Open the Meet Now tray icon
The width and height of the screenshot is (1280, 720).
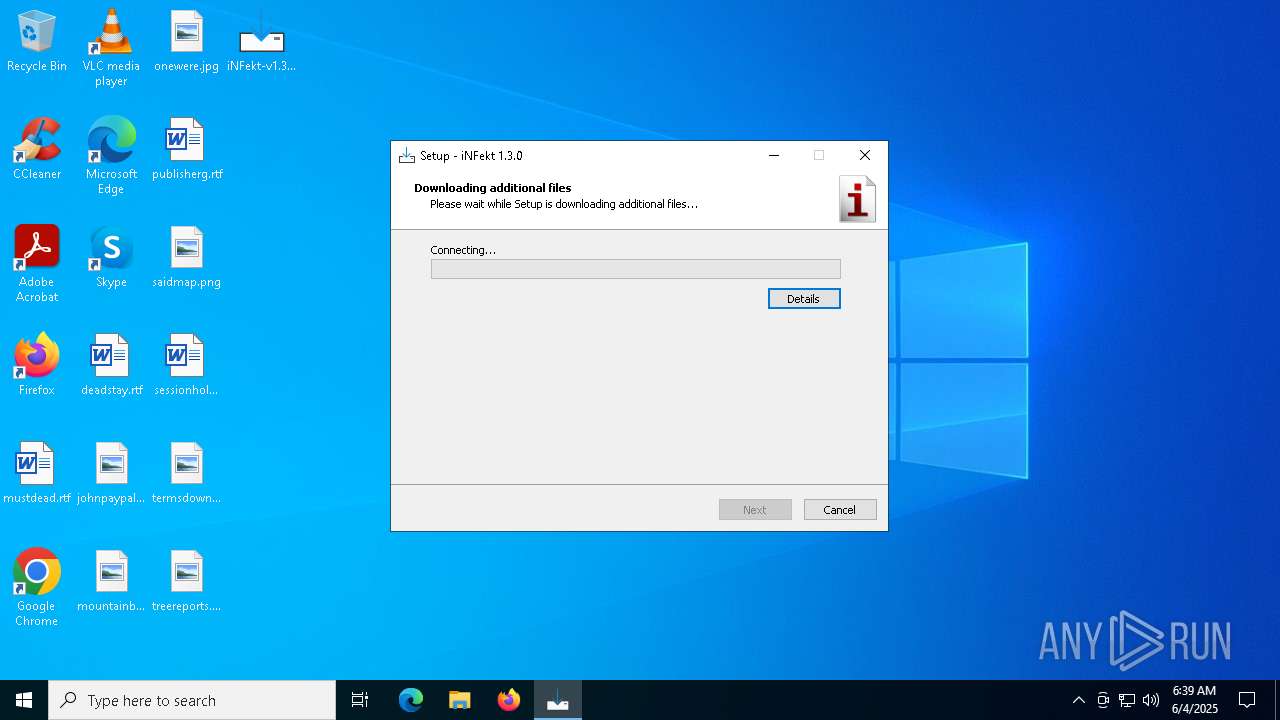pyautogui.click(x=1103, y=700)
